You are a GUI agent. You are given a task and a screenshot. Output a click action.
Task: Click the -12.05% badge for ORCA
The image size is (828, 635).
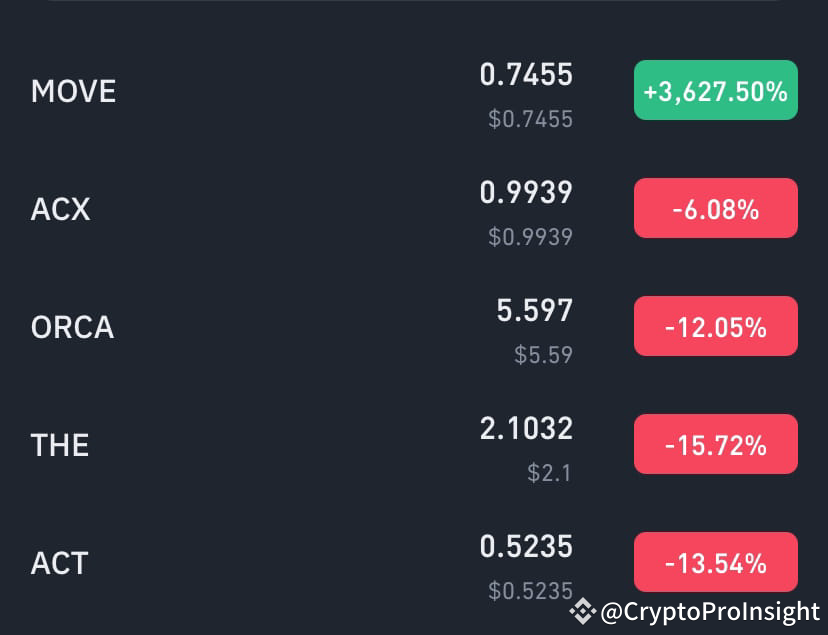[715, 325]
